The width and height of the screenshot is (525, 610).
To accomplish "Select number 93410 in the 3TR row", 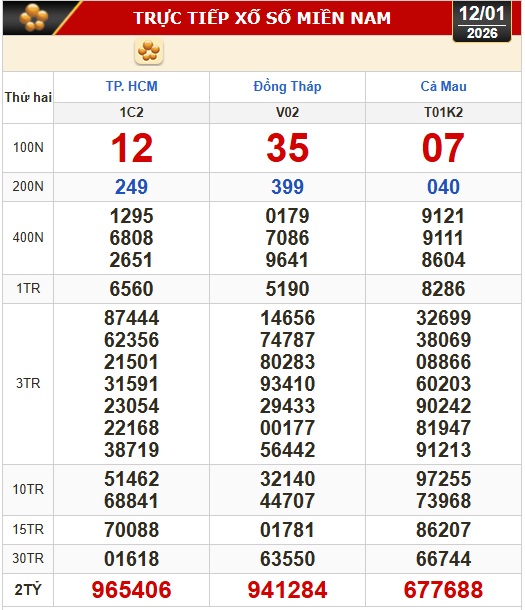I will pyautogui.click(x=287, y=384).
